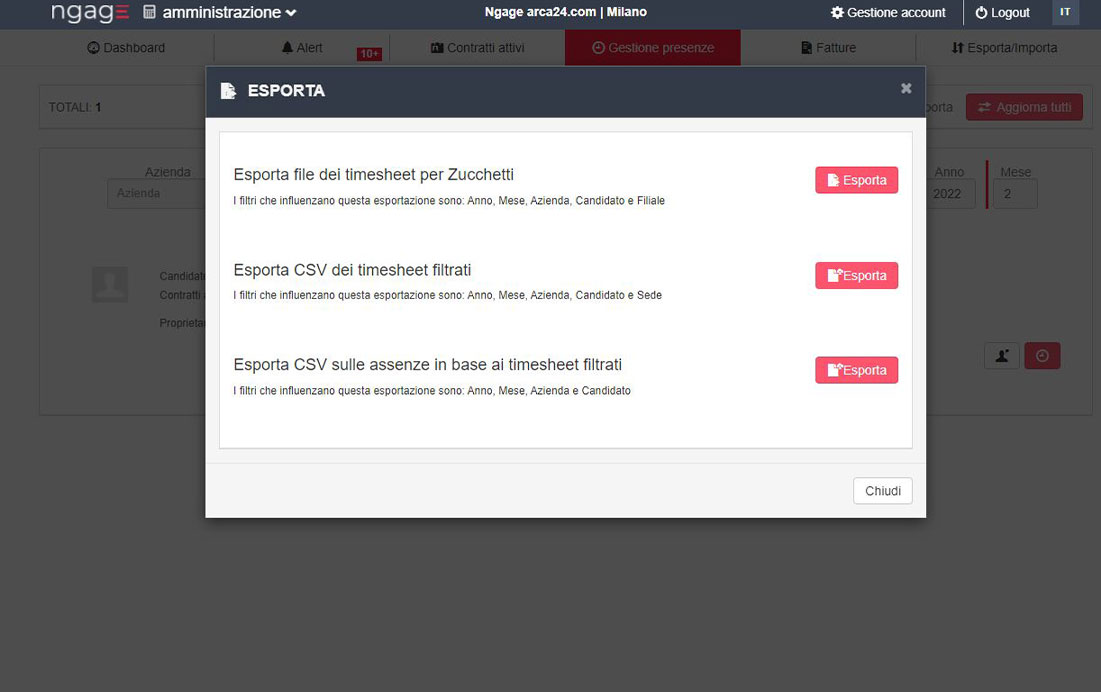The width and height of the screenshot is (1101, 692).
Task: Open Gestione account settings
Action: coord(888,13)
